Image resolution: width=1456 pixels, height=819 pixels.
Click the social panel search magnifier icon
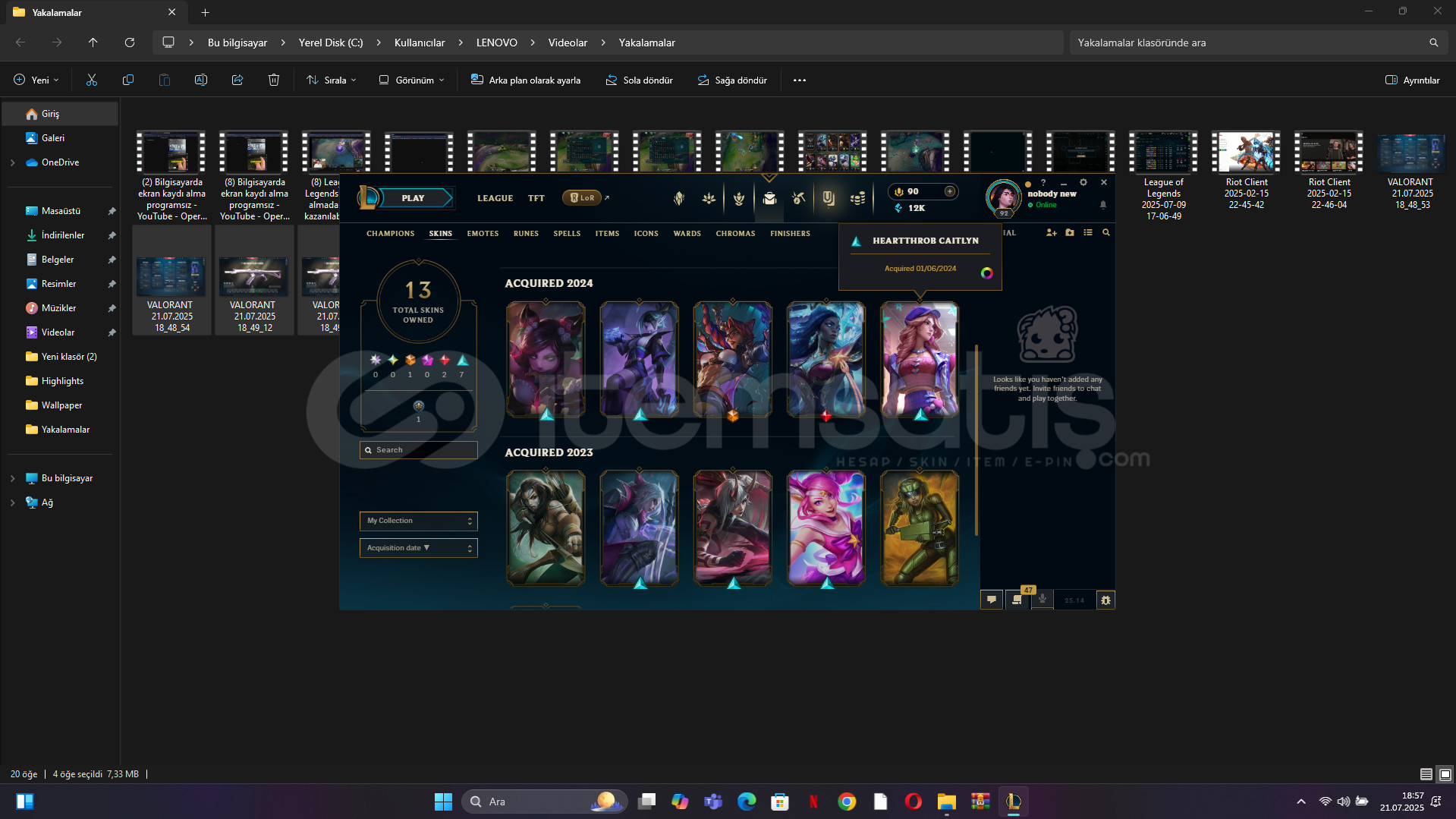click(x=1106, y=232)
